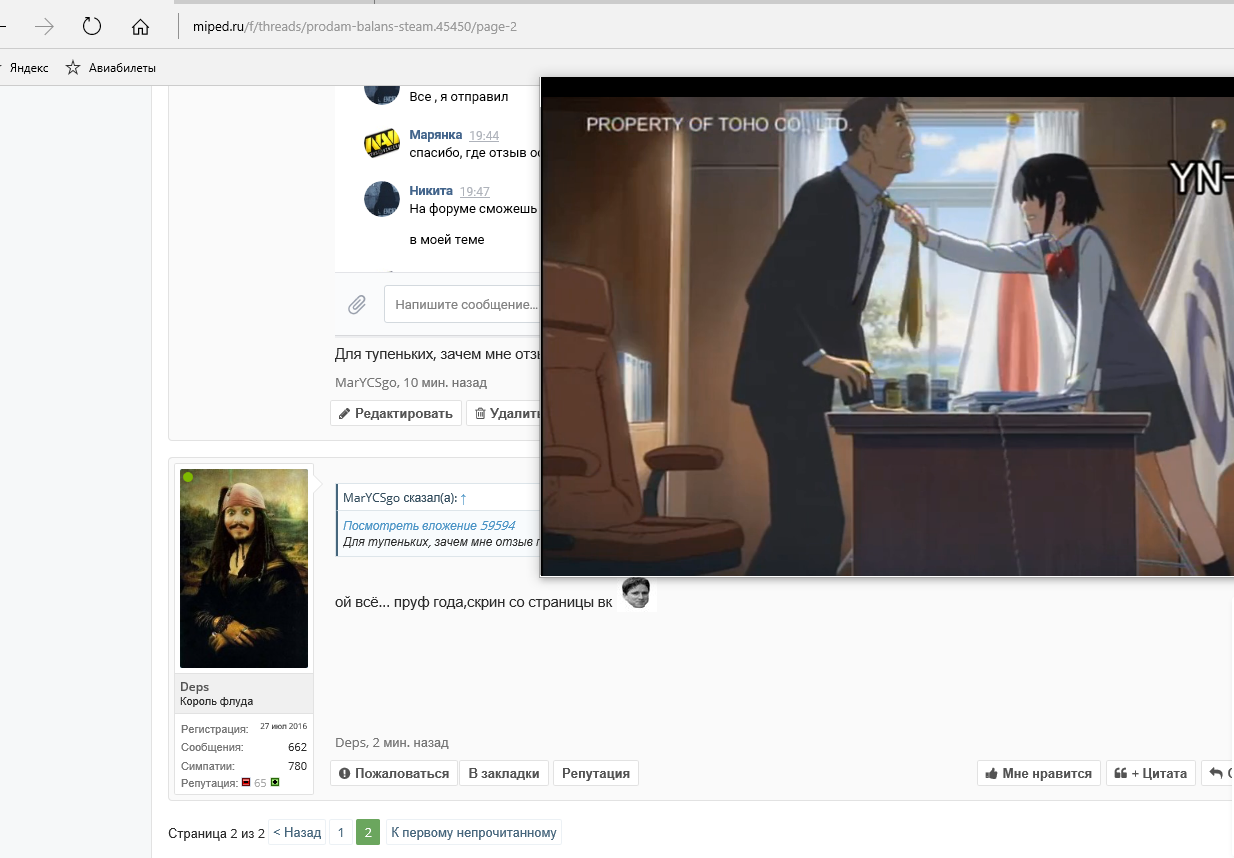1234x858 pixels.
Task: Click the red minus reputation icon
Action: 246,782
